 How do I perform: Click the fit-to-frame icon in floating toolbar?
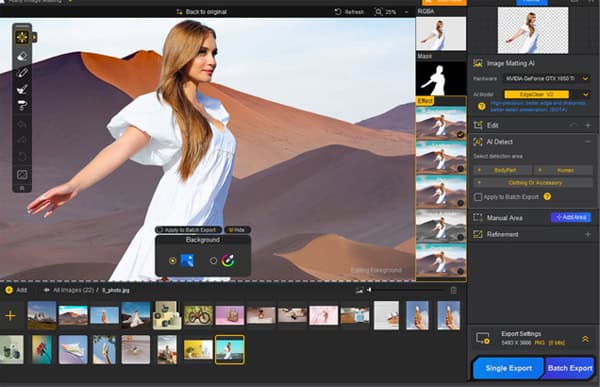coord(22,175)
